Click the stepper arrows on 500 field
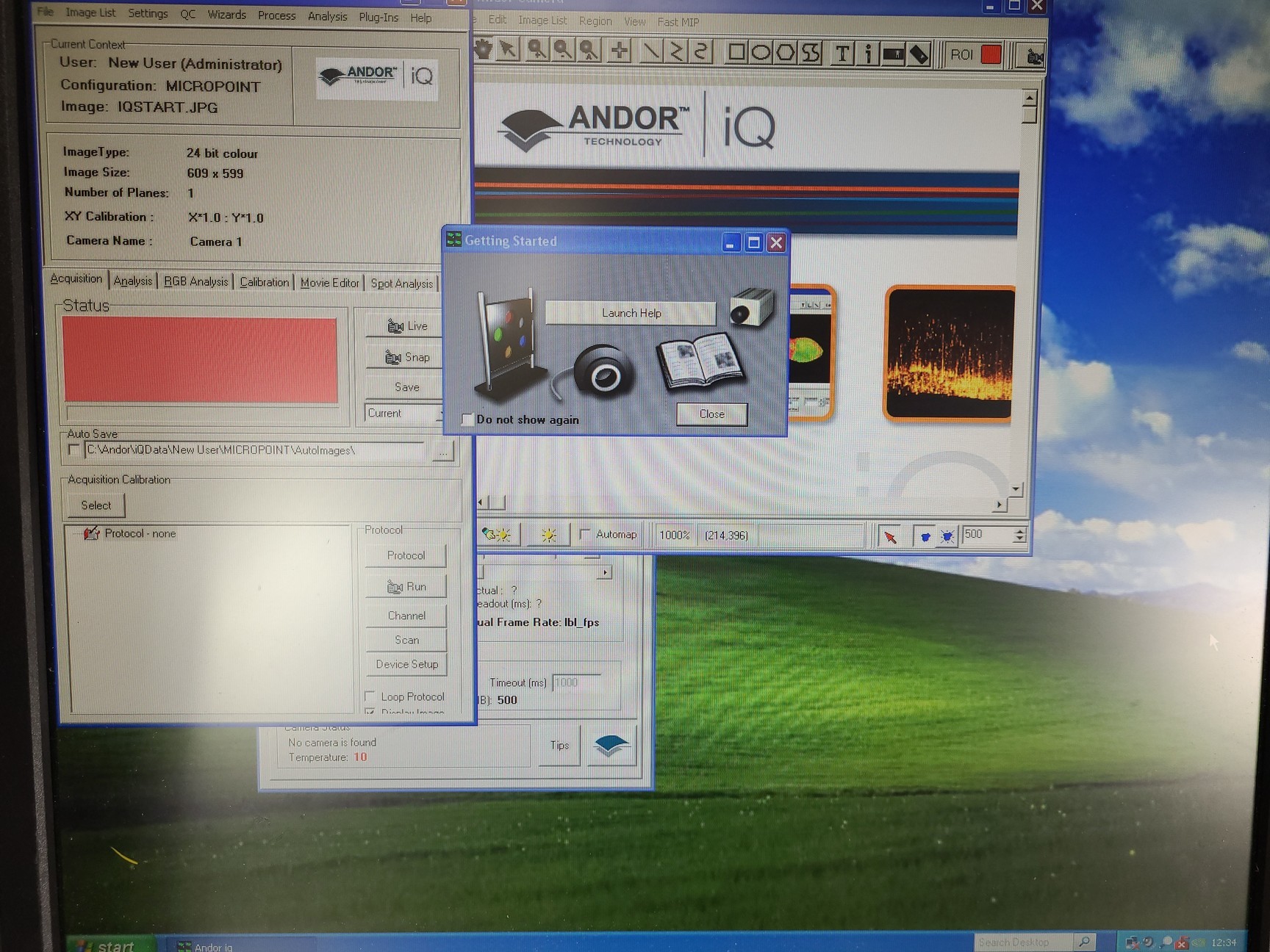 pyautogui.click(x=1019, y=535)
